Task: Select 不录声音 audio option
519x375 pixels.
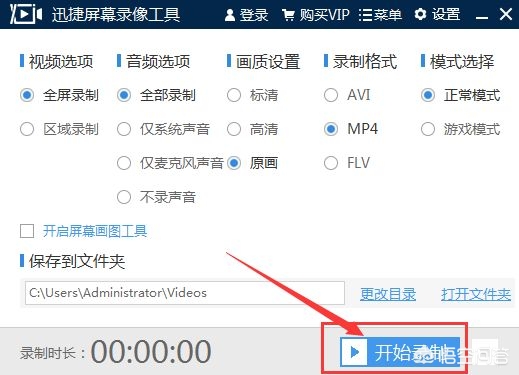Action: coord(156,197)
